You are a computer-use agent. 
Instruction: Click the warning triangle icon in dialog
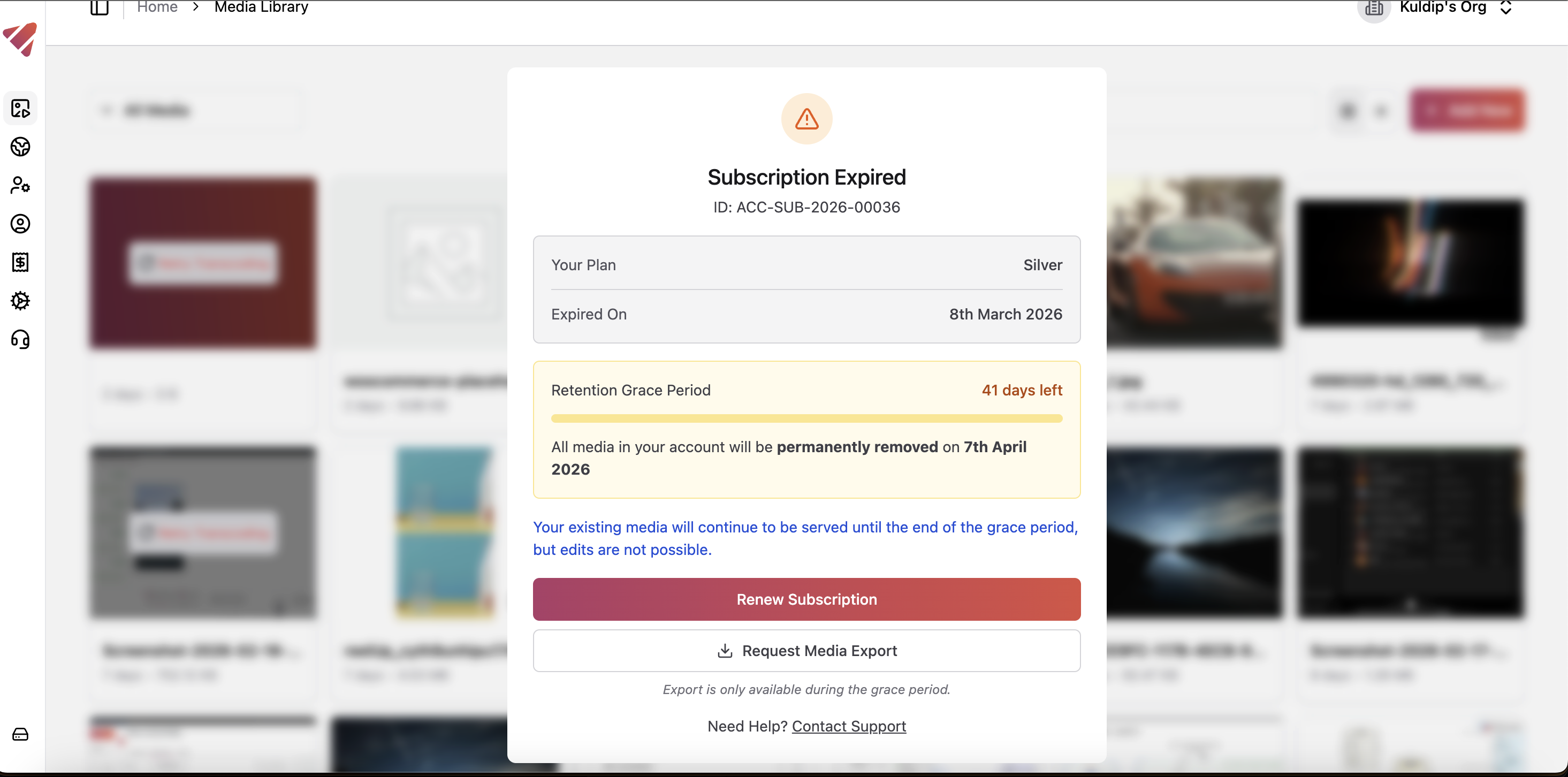[x=806, y=119]
